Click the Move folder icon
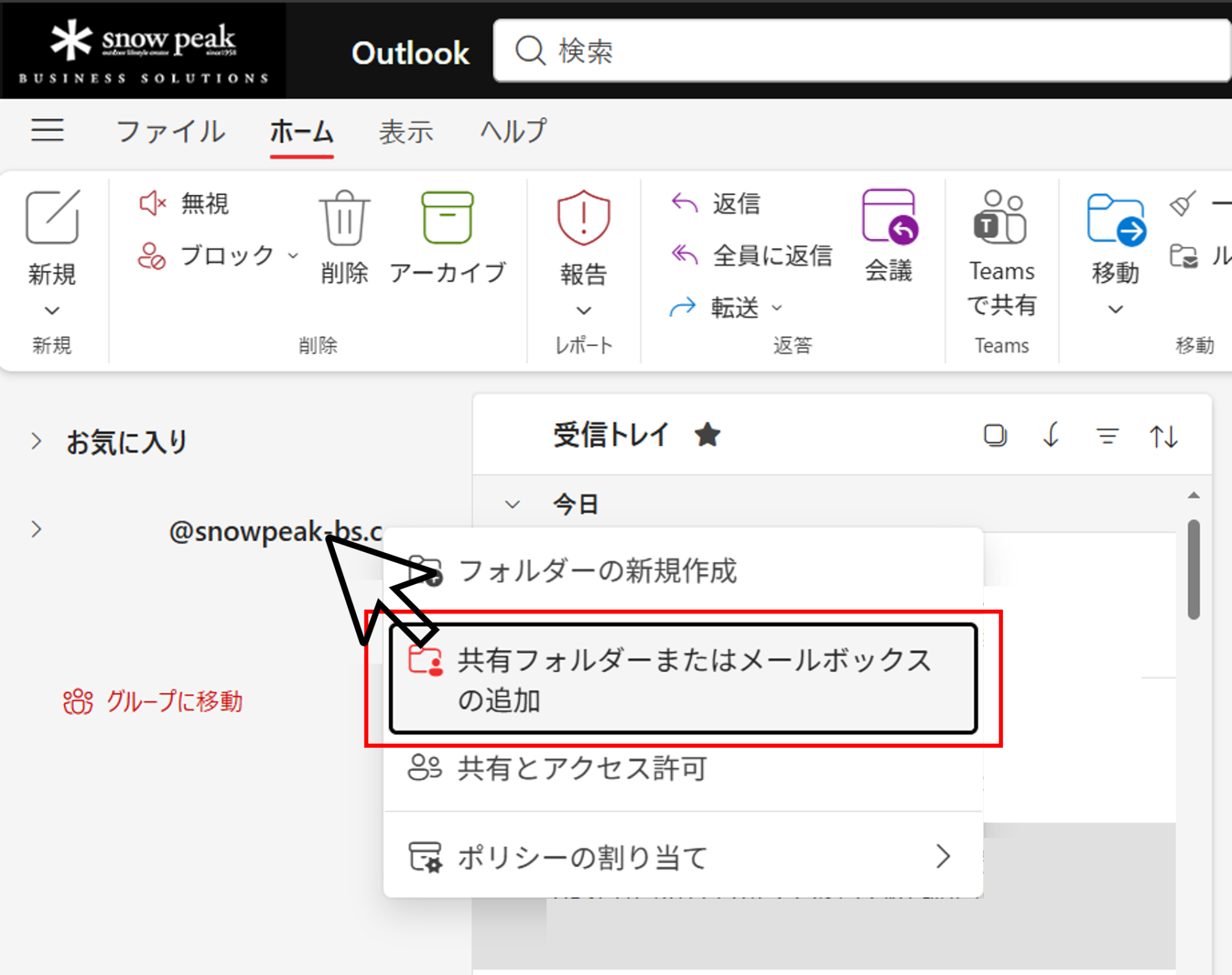The height and width of the screenshot is (975, 1232). coord(1115,219)
